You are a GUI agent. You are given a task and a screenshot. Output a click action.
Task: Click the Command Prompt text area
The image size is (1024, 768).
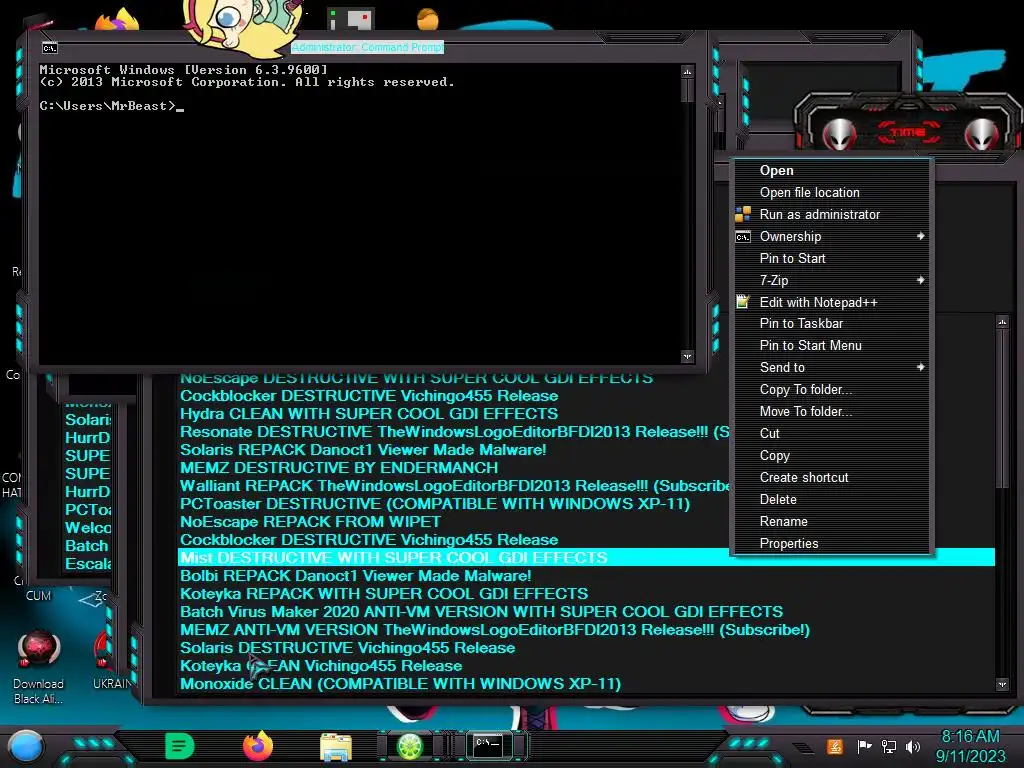(359, 214)
